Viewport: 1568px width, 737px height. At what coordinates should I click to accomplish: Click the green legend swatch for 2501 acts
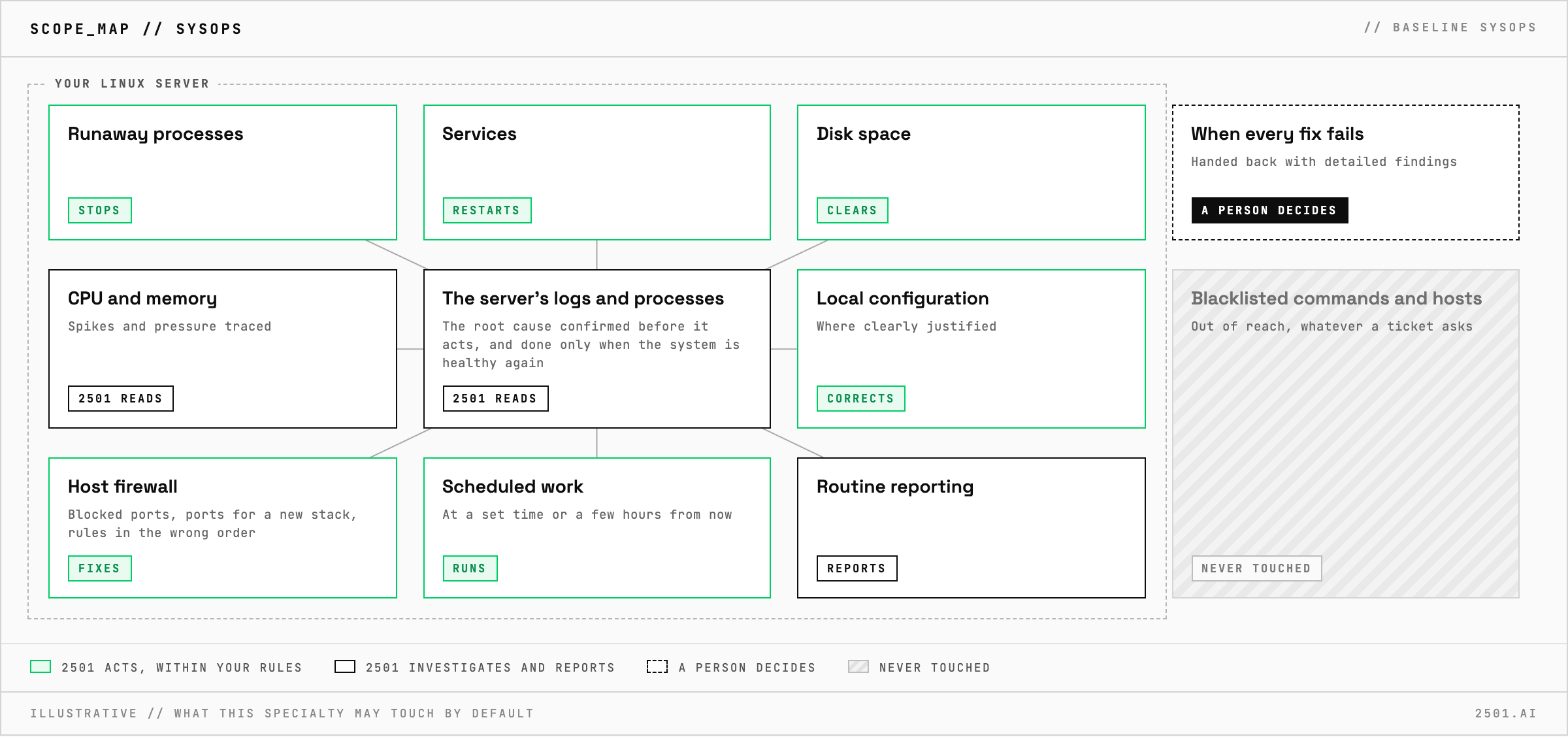[x=41, y=666]
